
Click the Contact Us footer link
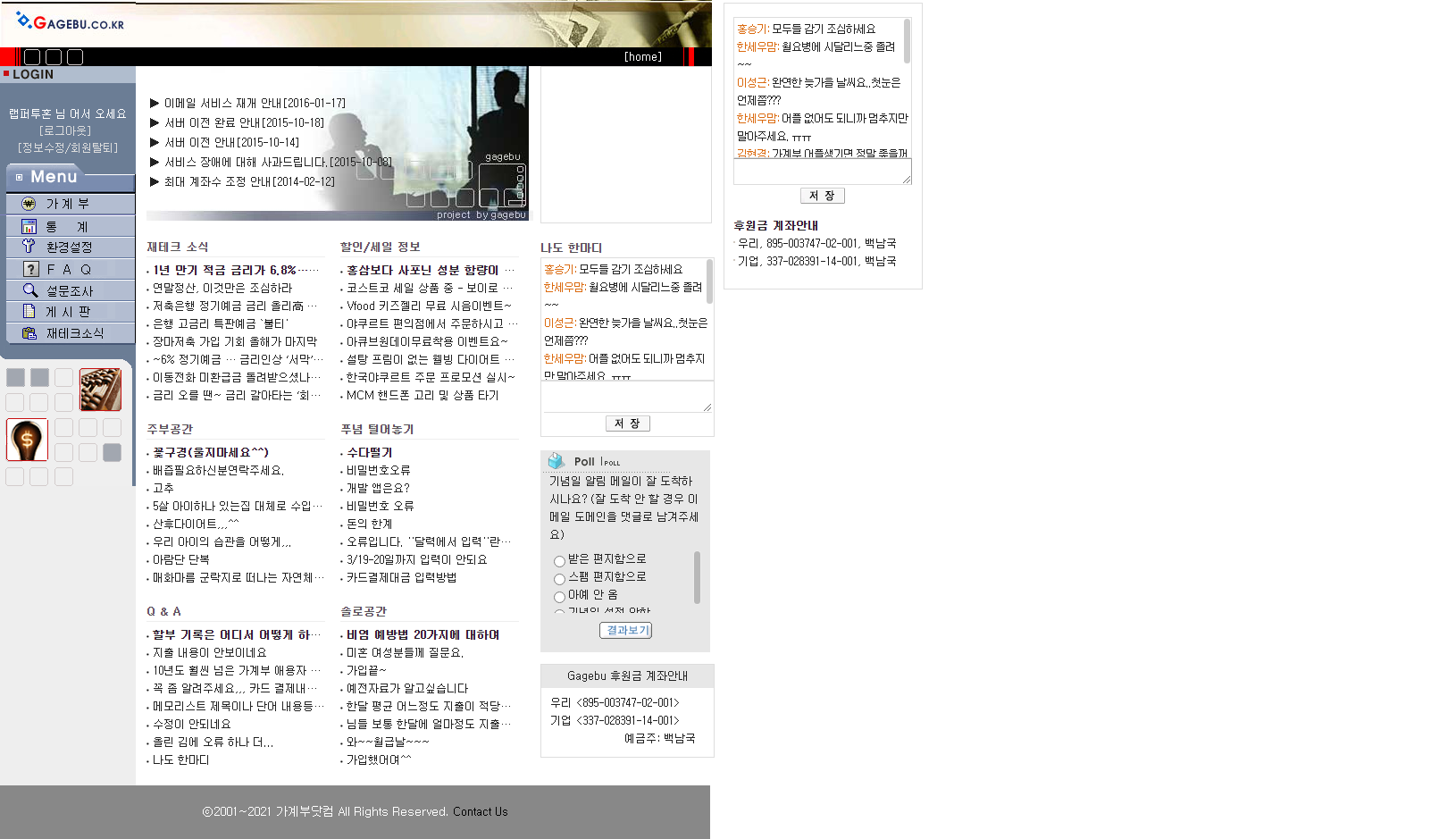[480, 811]
